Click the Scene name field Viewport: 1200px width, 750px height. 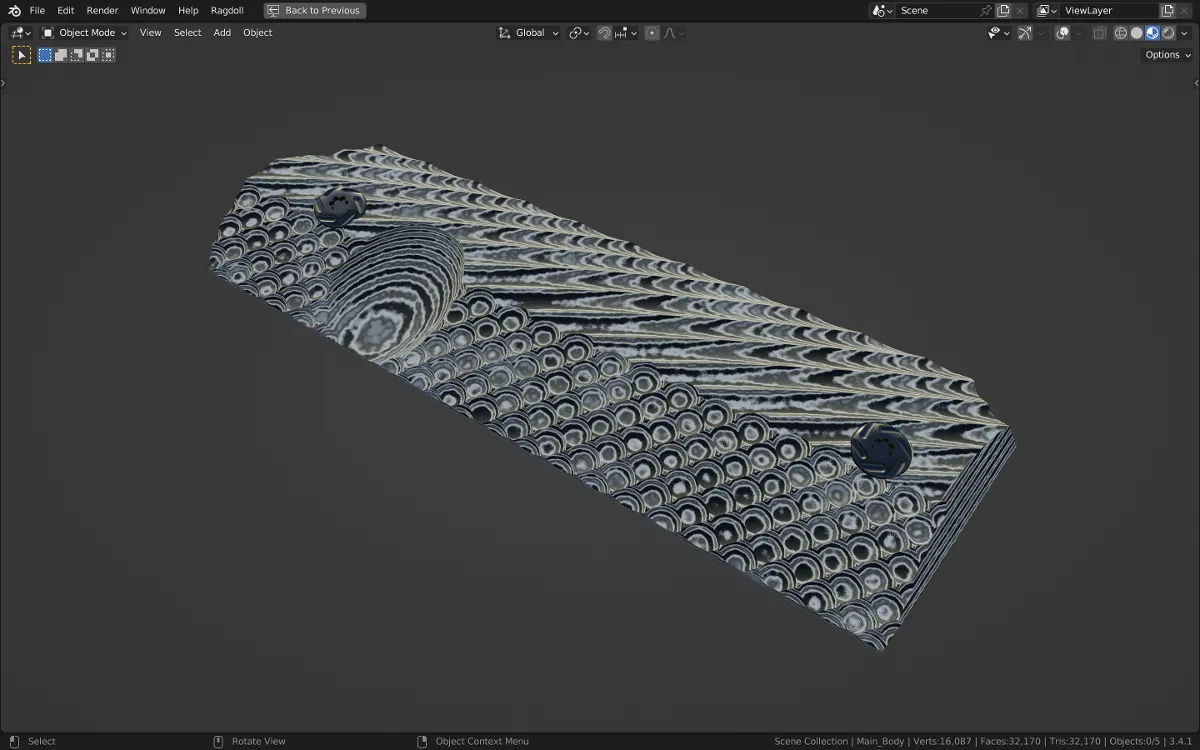(935, 10)
